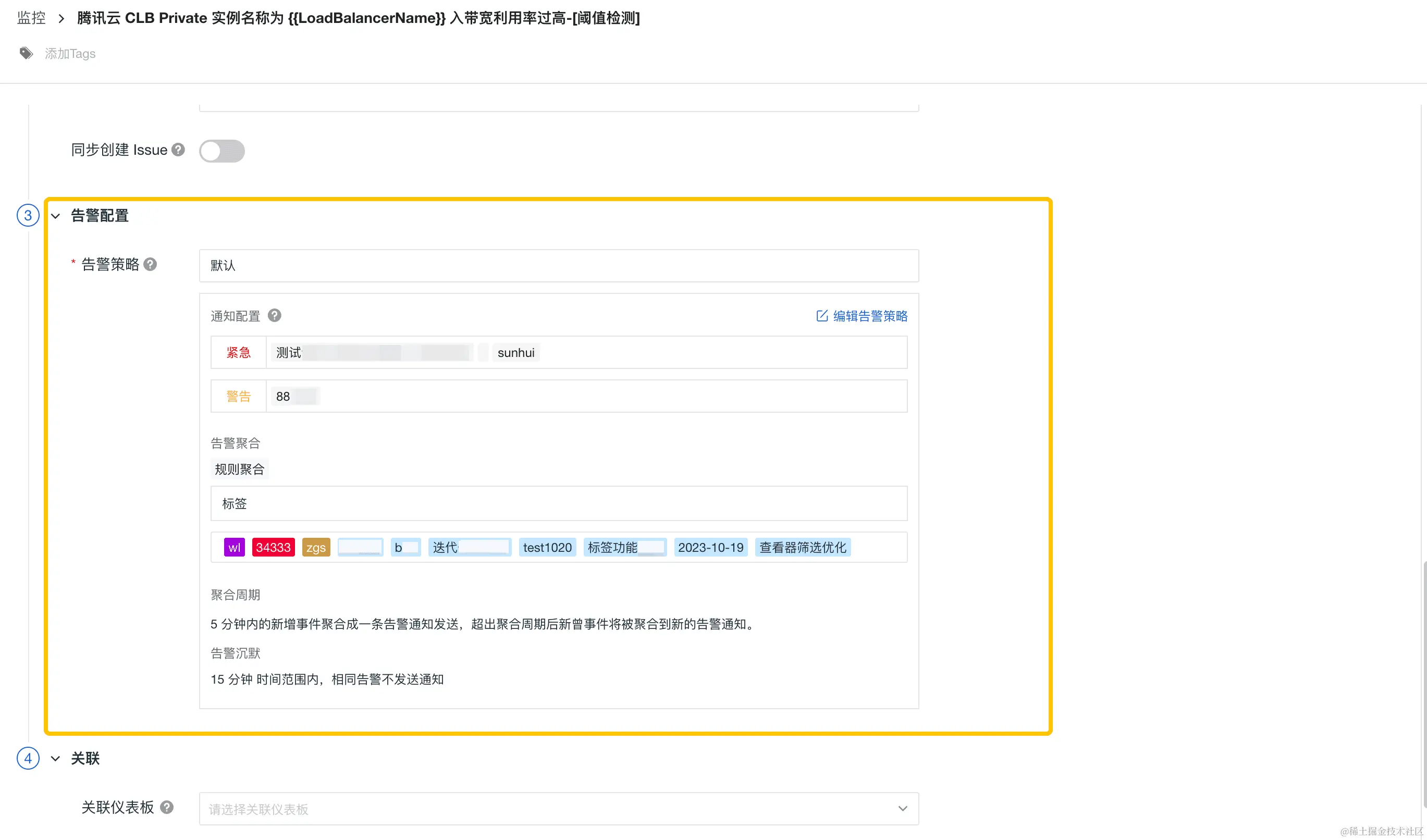Screen dimensions: 1427x840
Task: Click the help icon beside 同步创建 Issue
Action: 178,150
